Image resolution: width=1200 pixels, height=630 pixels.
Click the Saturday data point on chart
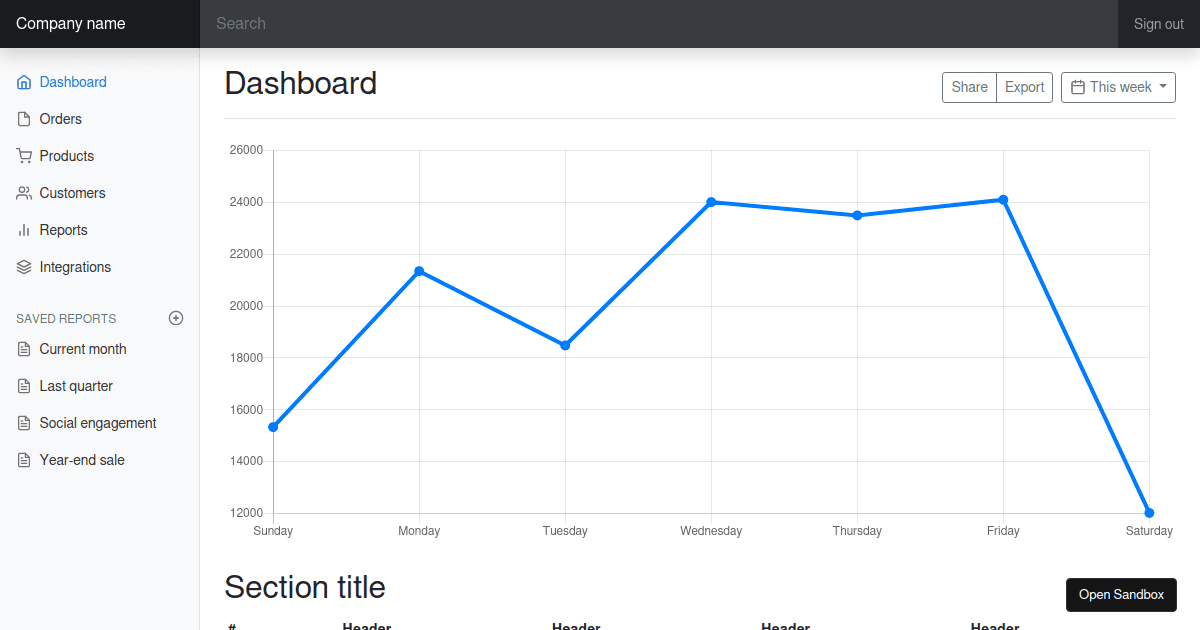1149,513
